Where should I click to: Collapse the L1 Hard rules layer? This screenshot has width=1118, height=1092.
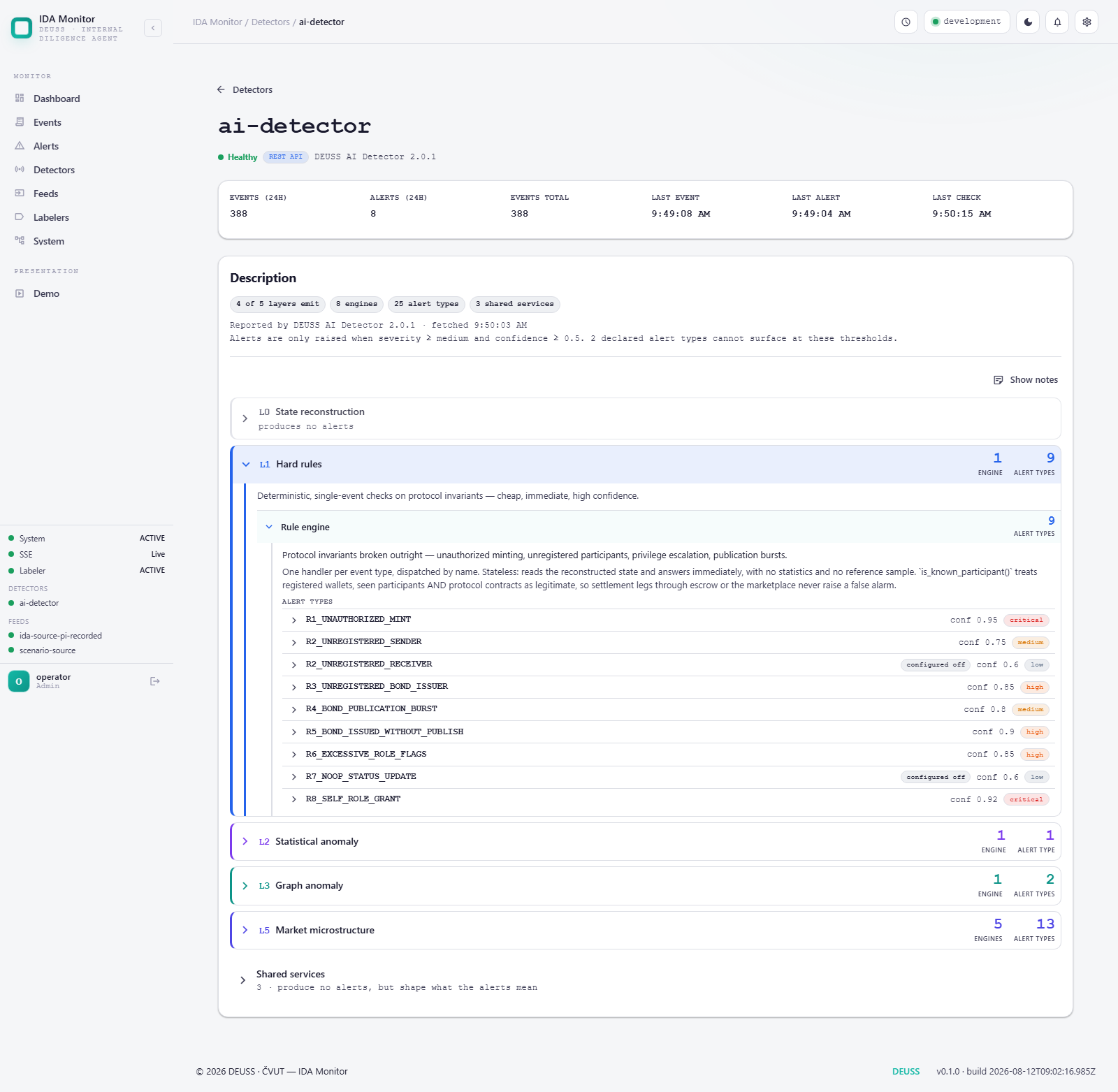pyautogui.click(x=646, y=465)
